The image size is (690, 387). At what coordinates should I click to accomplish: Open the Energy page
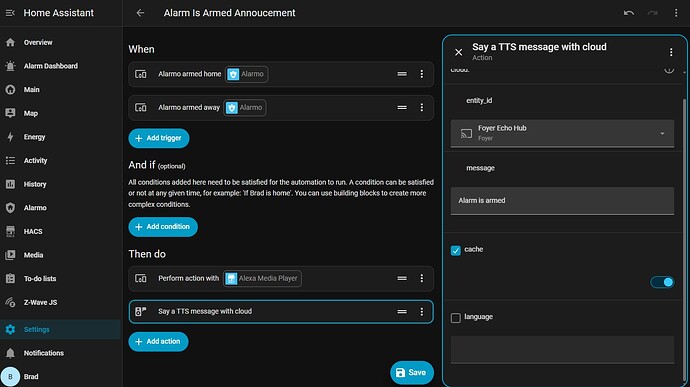tap(60, 137)
